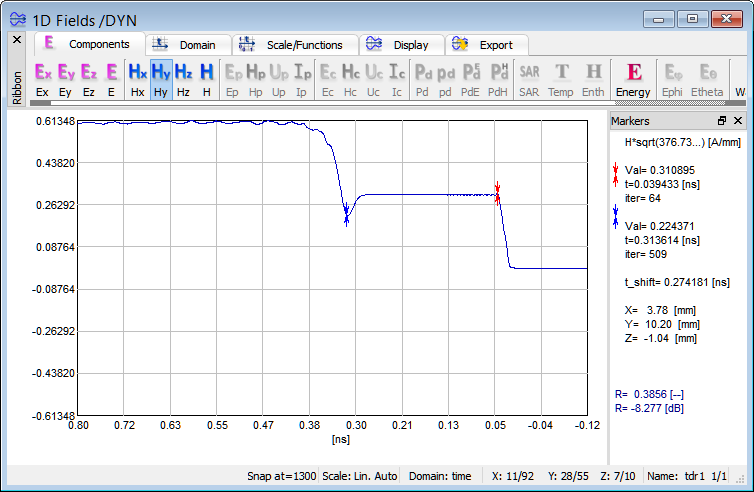754x492 pixels.
Task: Select the total E field icon
Action: pos(112,79)
